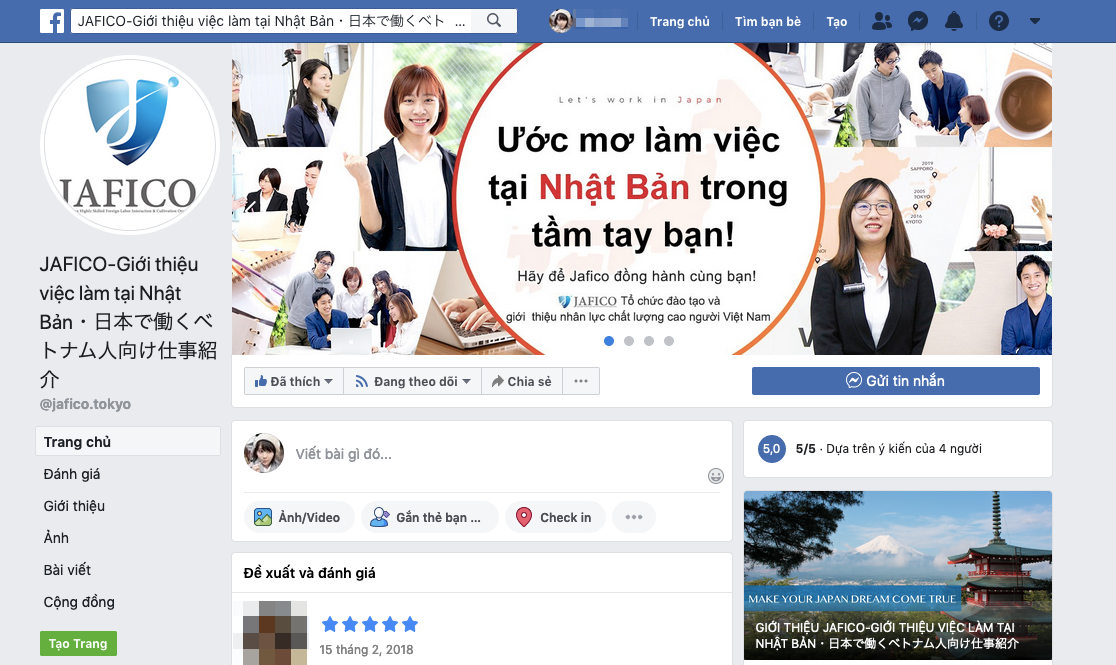This screenshot has width=1116, height=665.
Task: Click Gửi tin nhắn button
Action: (895, 381)
